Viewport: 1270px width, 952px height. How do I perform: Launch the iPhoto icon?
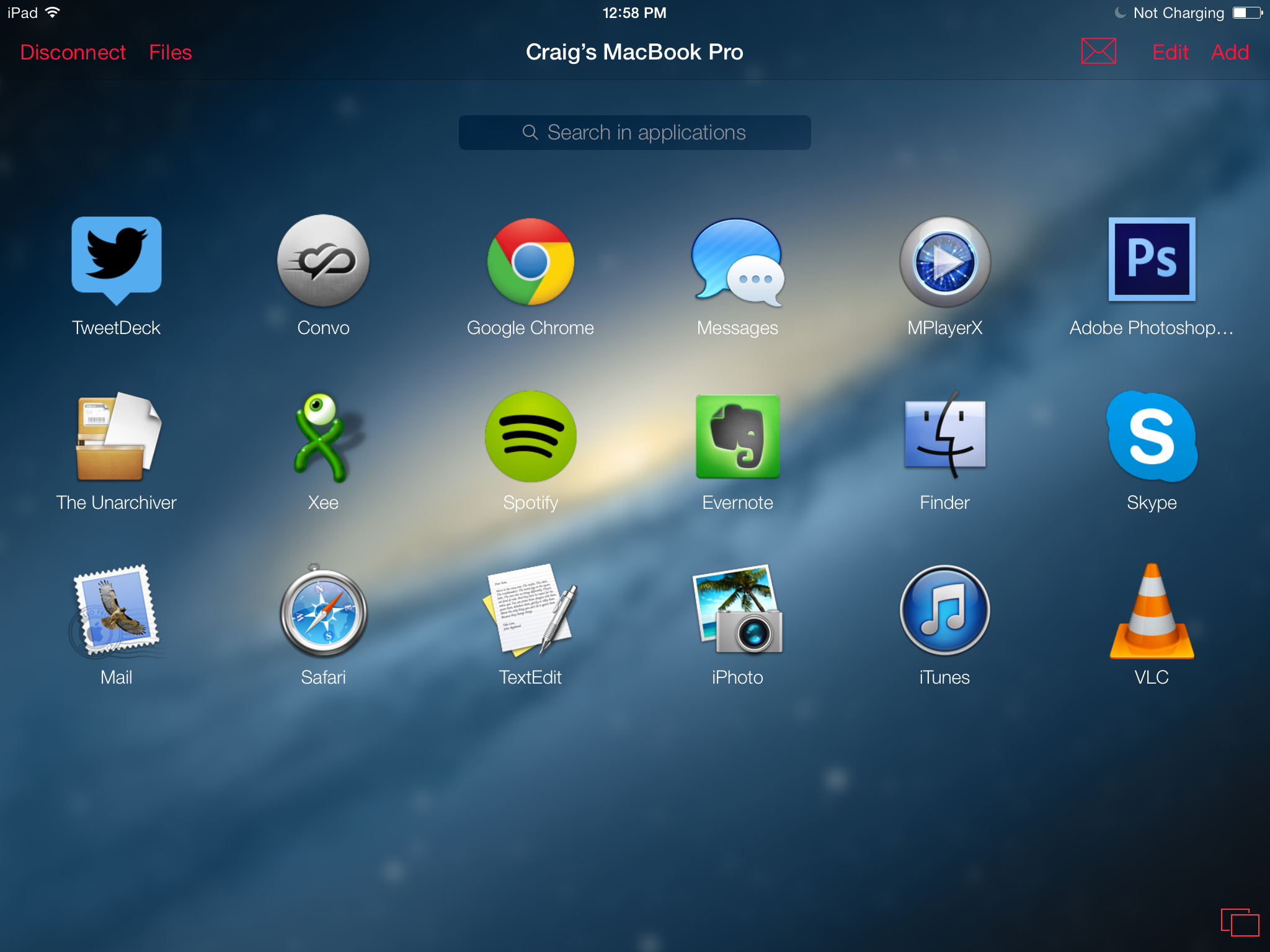pos(737,610)
